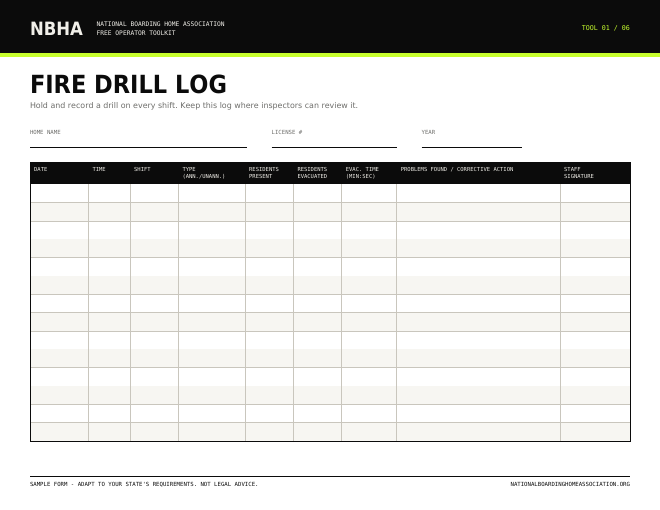
Task: Click the 'RESIDENTS PRESENT' column header
Action: (263, 173)
